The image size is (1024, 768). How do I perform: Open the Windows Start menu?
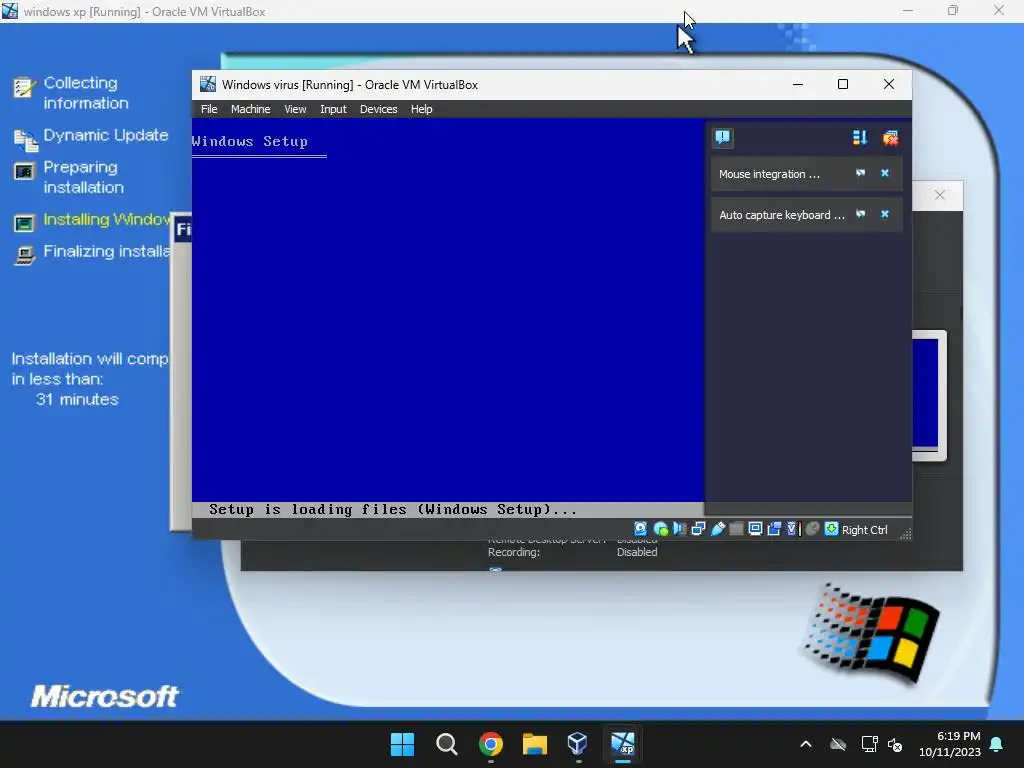[402, 744]
